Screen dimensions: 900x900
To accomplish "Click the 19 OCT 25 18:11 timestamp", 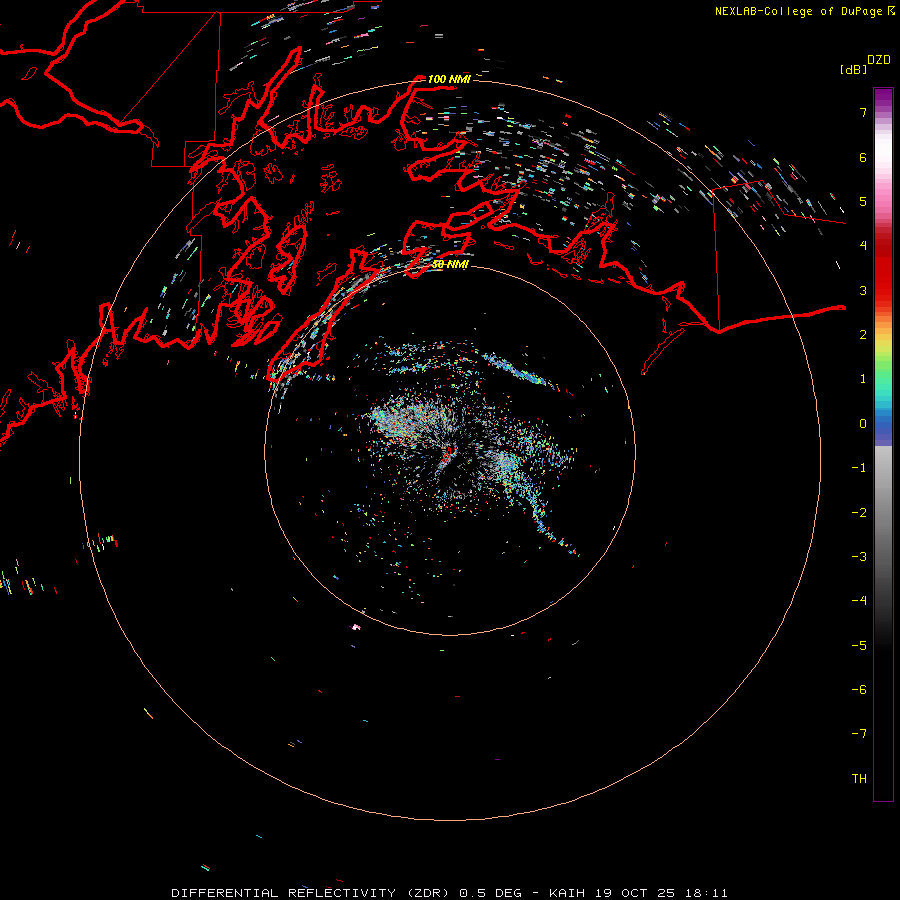I will tap(661, 893).
